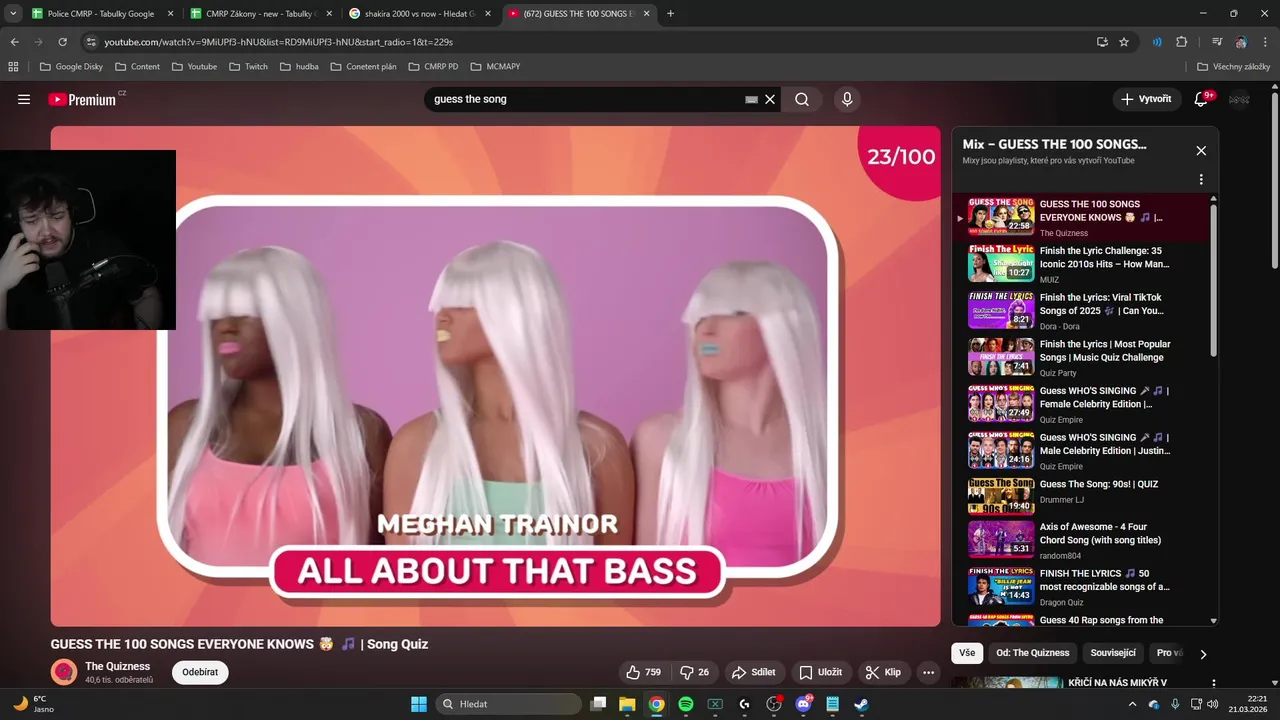Click the YouTube search input field

[585, 99]
